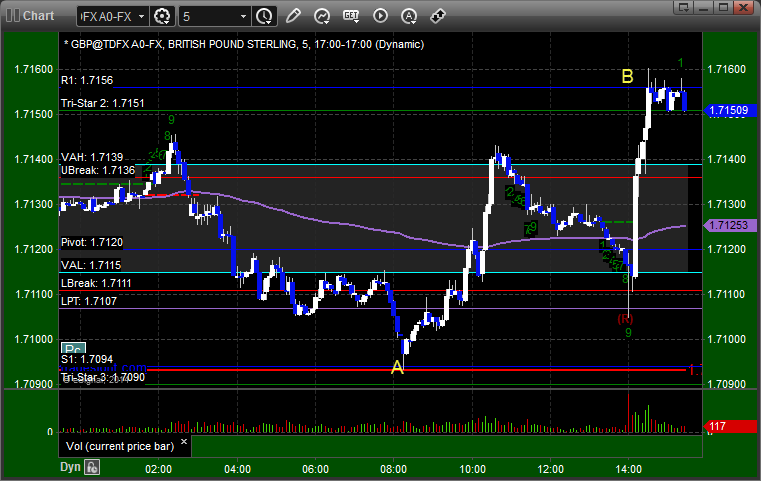Click the yellow B marker
This screenshot has height=481, width=761.
pos(628,77)
